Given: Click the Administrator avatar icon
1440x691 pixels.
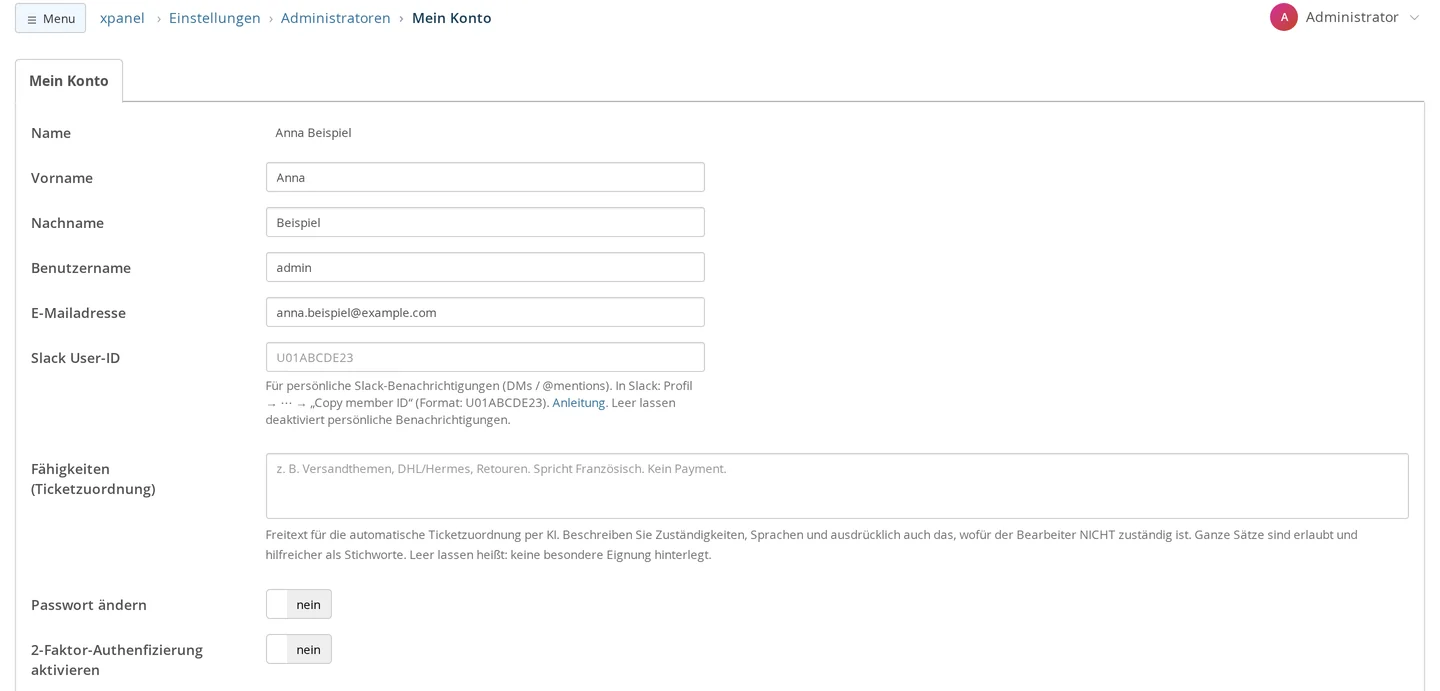Looking at the screenshot, I should tap(1284, 17).
